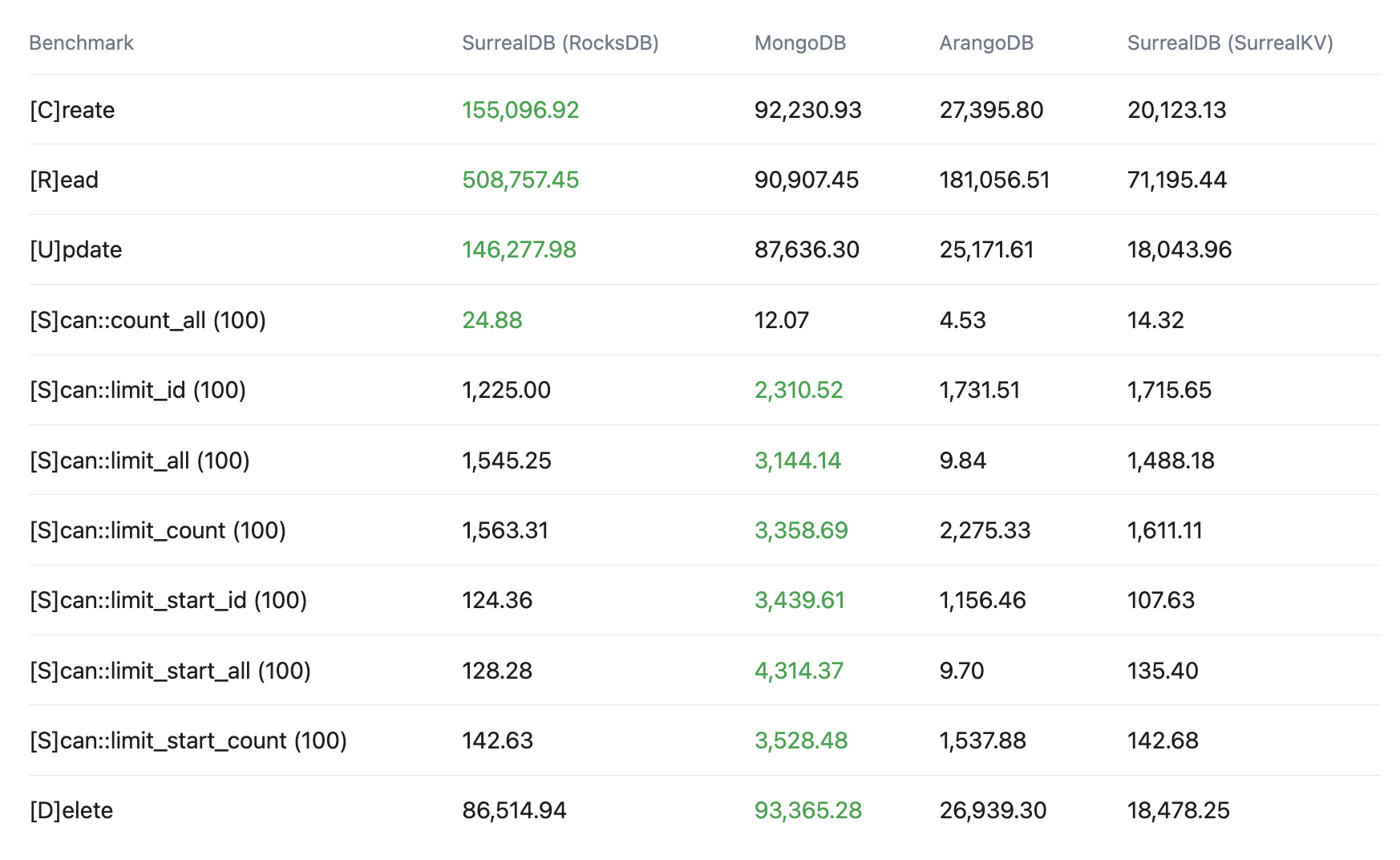
Task: Click the ArangoDB value 27,395.80
Action: pos(992,110)
